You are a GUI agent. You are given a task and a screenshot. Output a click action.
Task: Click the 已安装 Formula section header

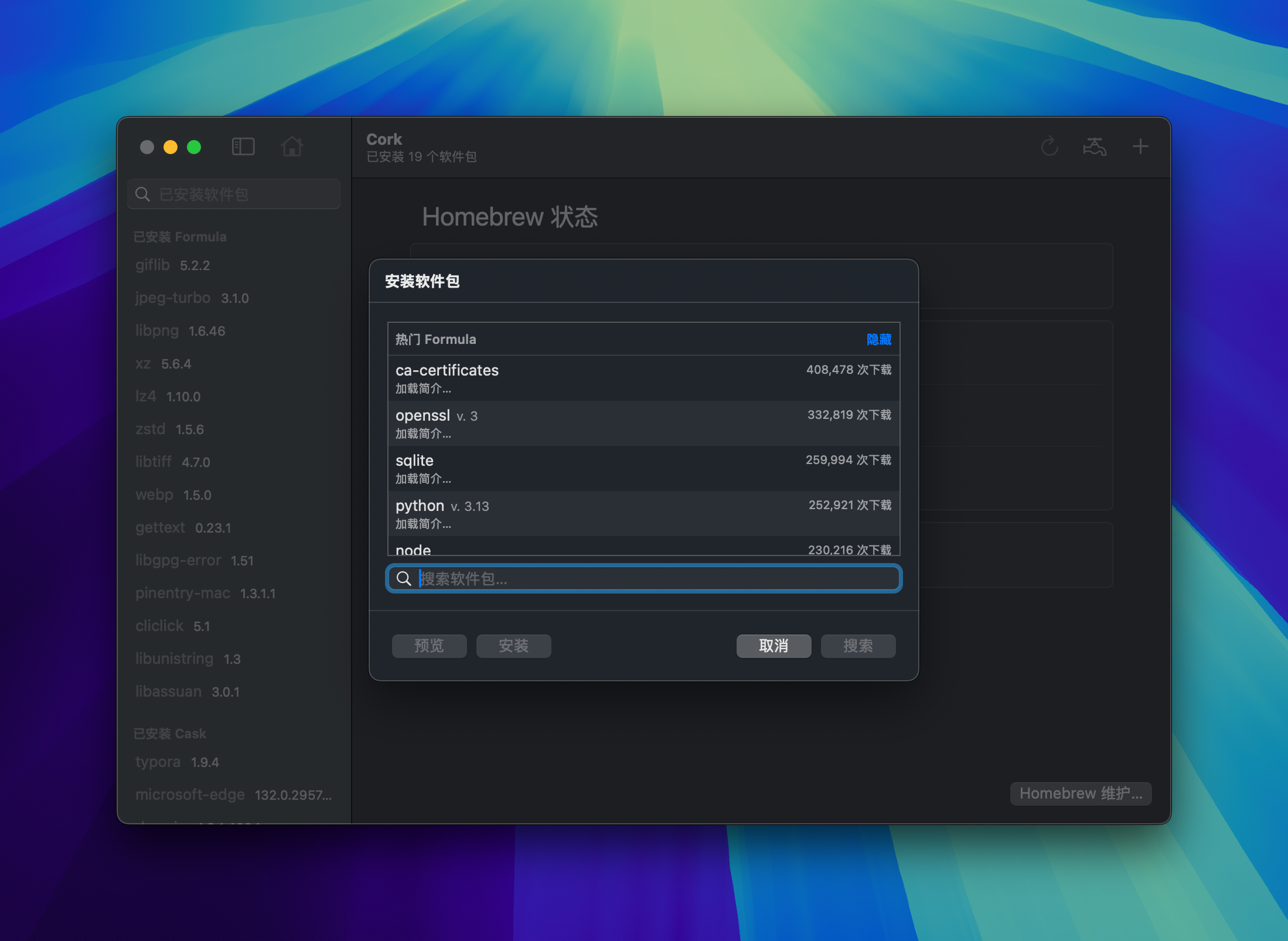pyautogui.click(x=180, y=237)
